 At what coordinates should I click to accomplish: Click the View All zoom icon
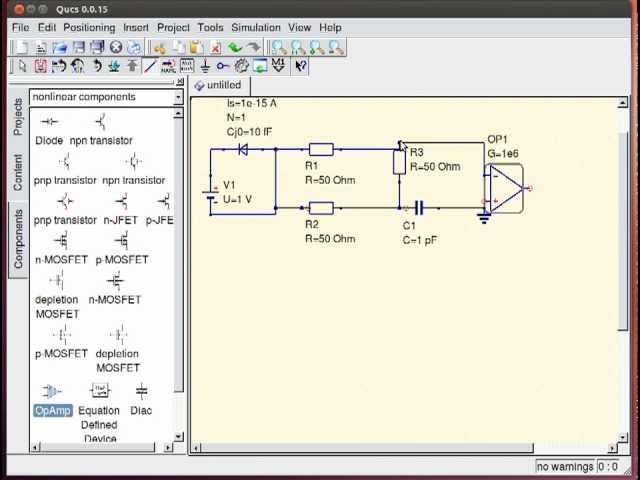280,48
